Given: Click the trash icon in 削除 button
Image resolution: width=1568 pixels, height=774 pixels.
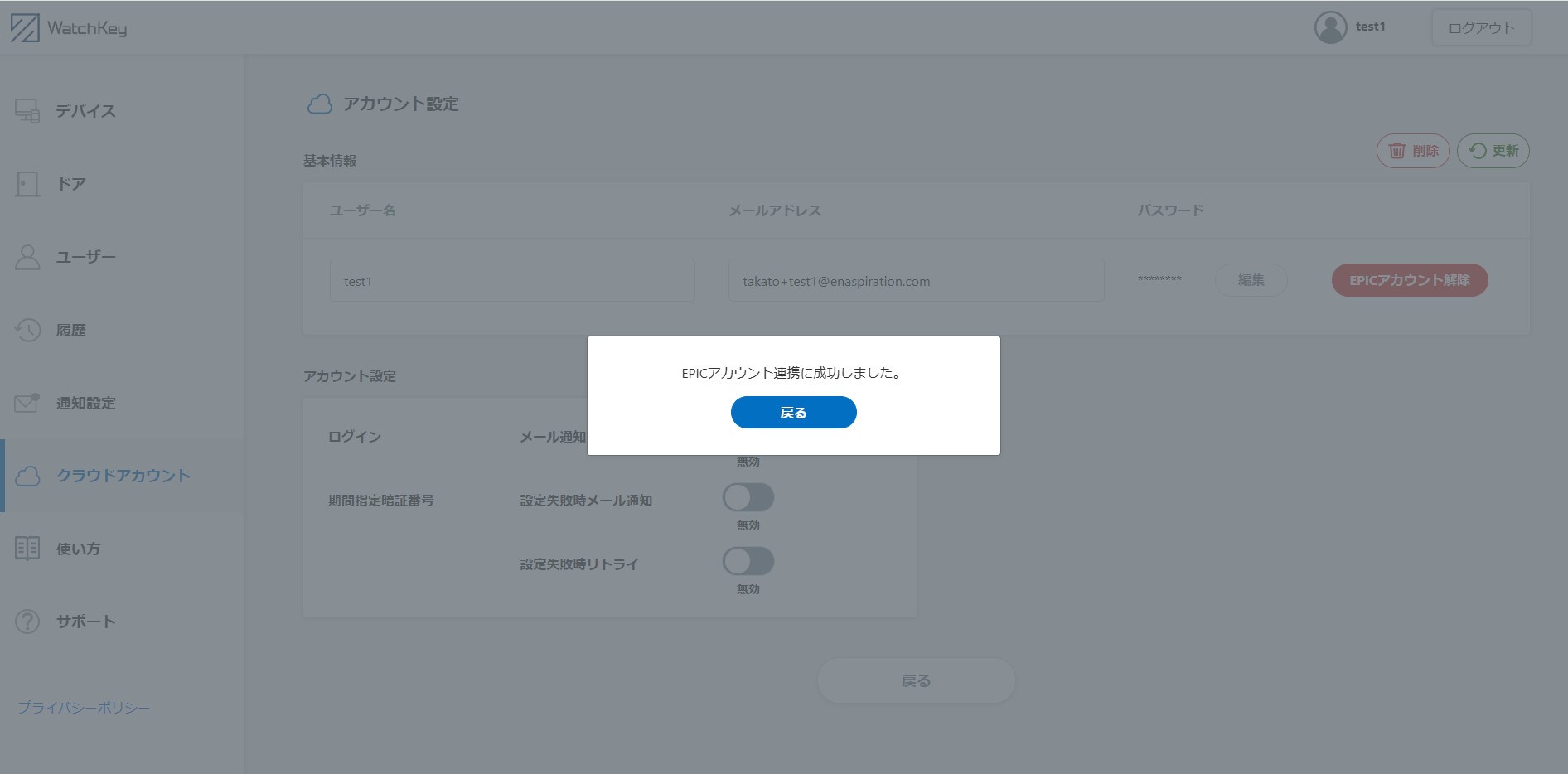Looking at the screenshot, I should [1397, 151].
